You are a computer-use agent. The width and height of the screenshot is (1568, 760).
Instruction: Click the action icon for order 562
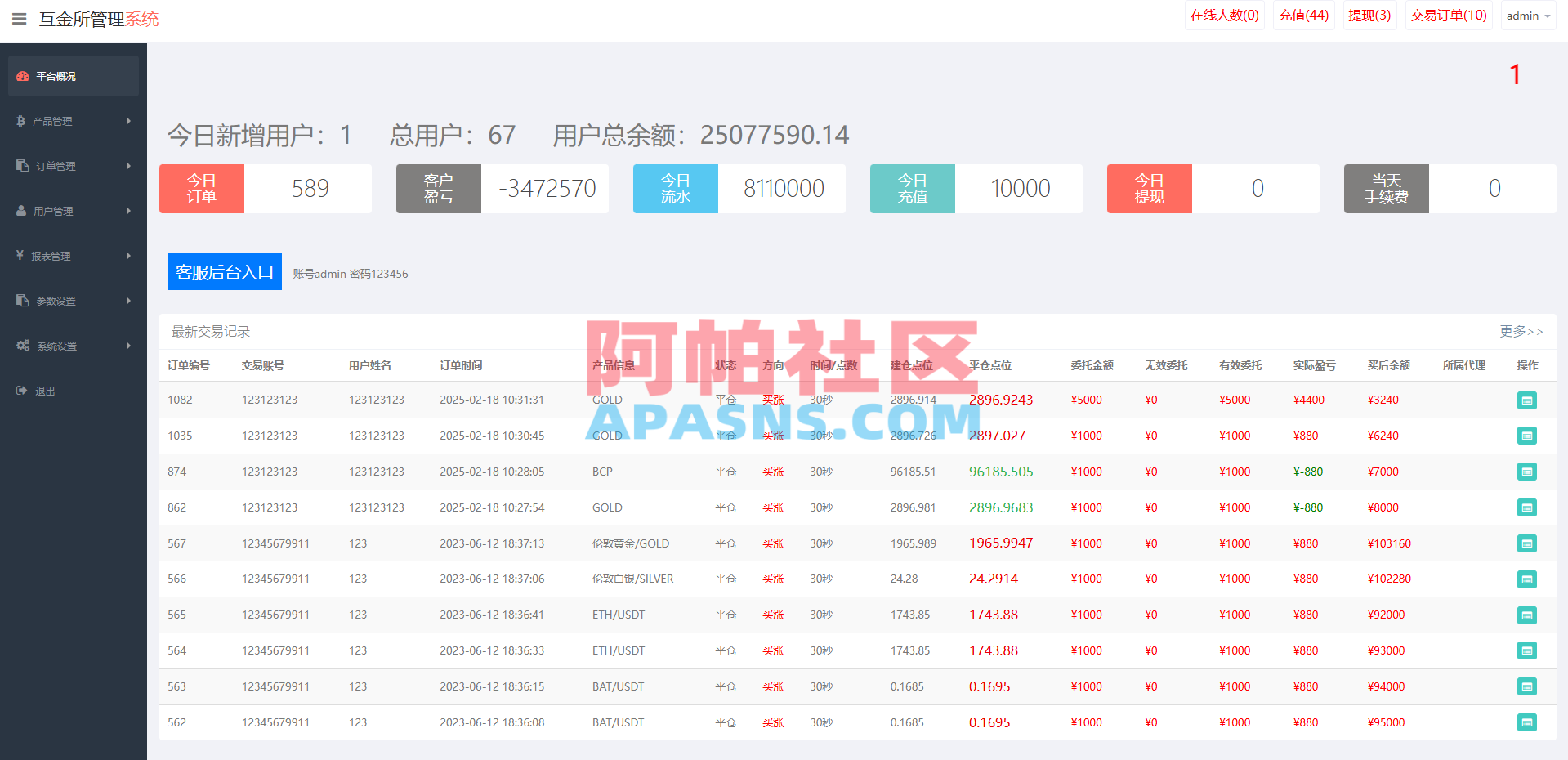(1527, 722)
